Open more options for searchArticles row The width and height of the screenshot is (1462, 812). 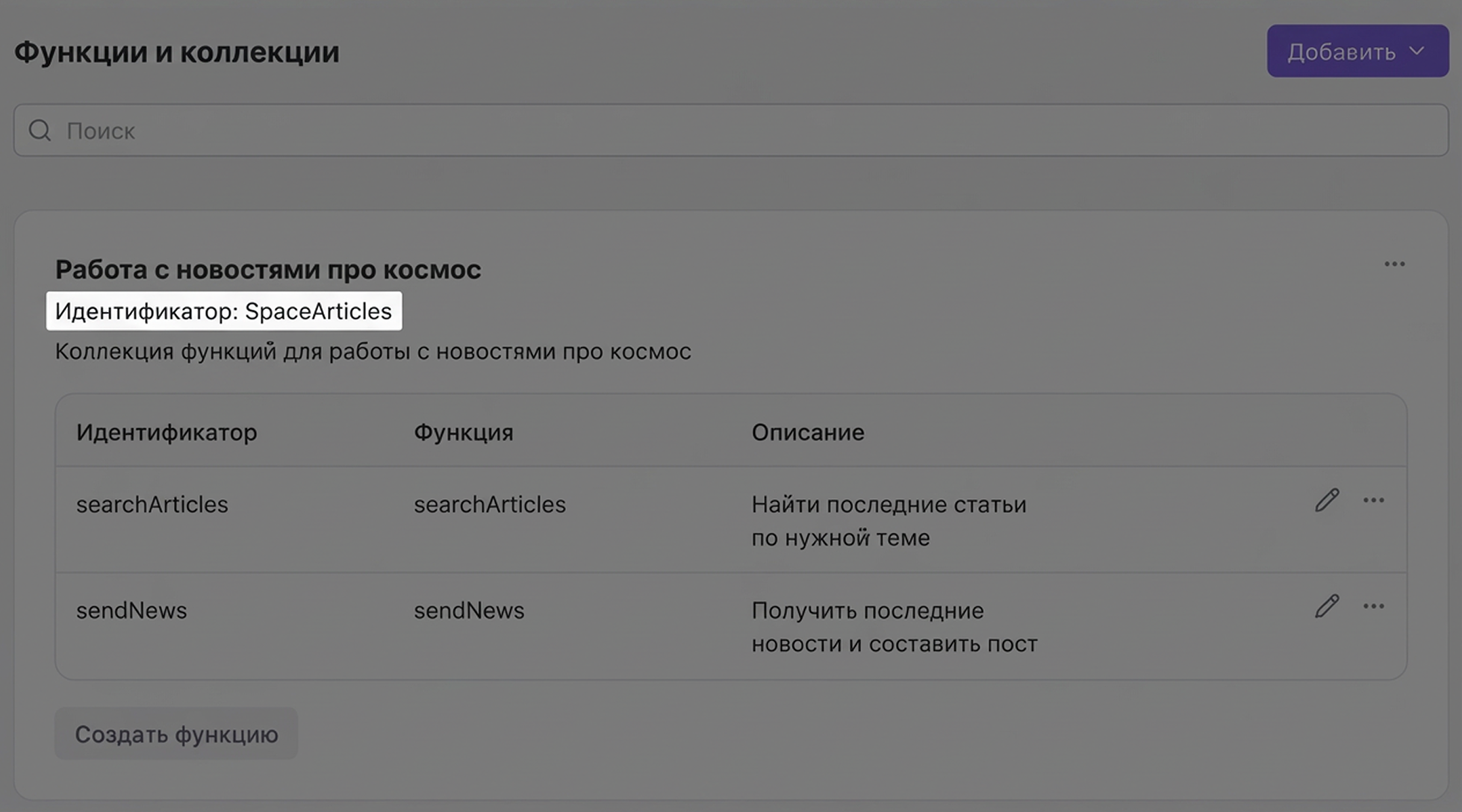point(1373,501)
